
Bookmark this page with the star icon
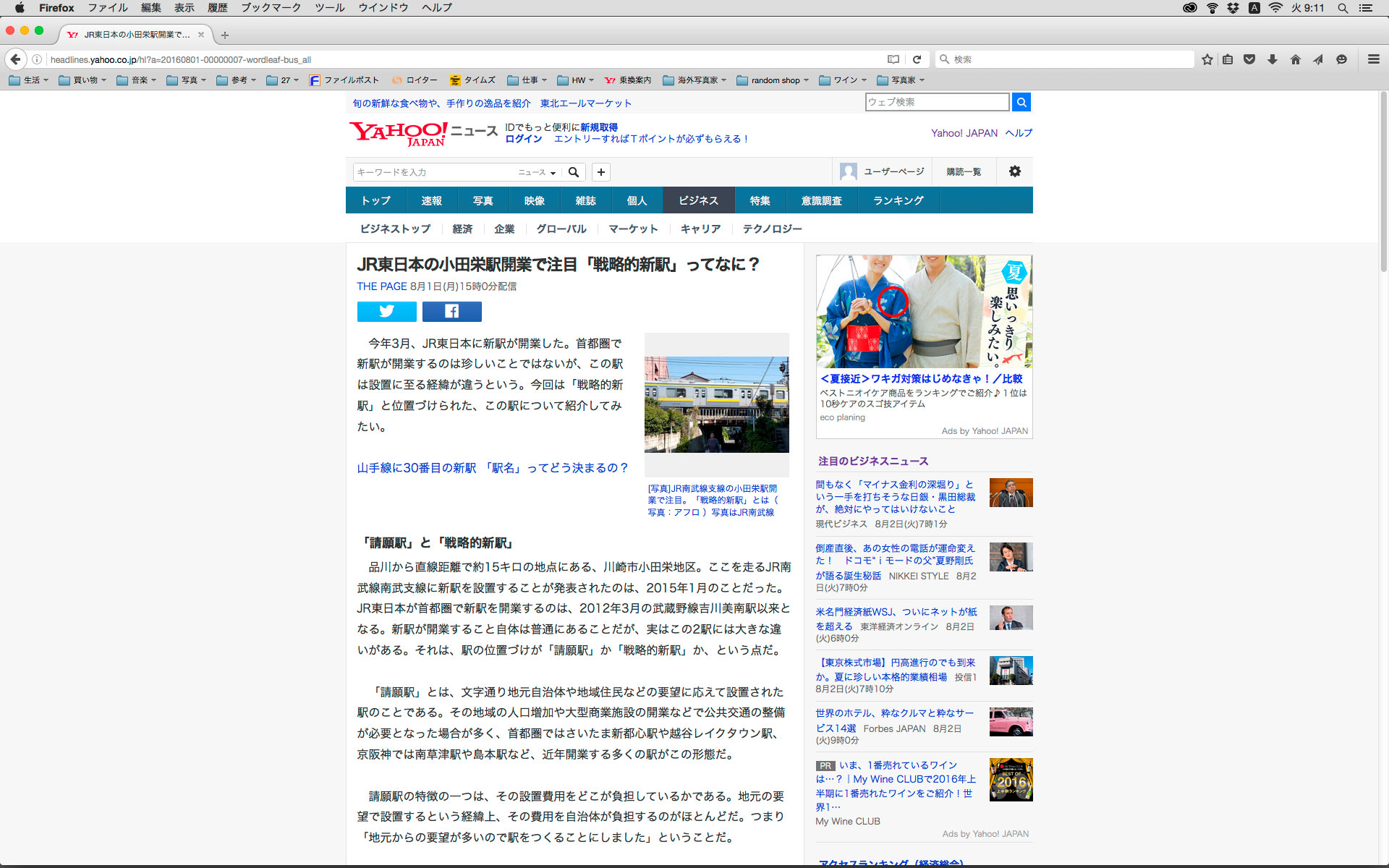click(x=1207, y=59)
